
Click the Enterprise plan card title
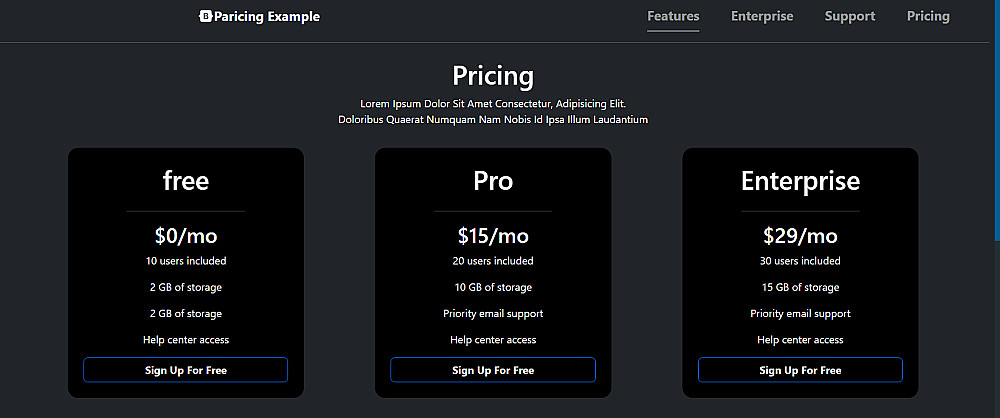[x=800, y=180]
